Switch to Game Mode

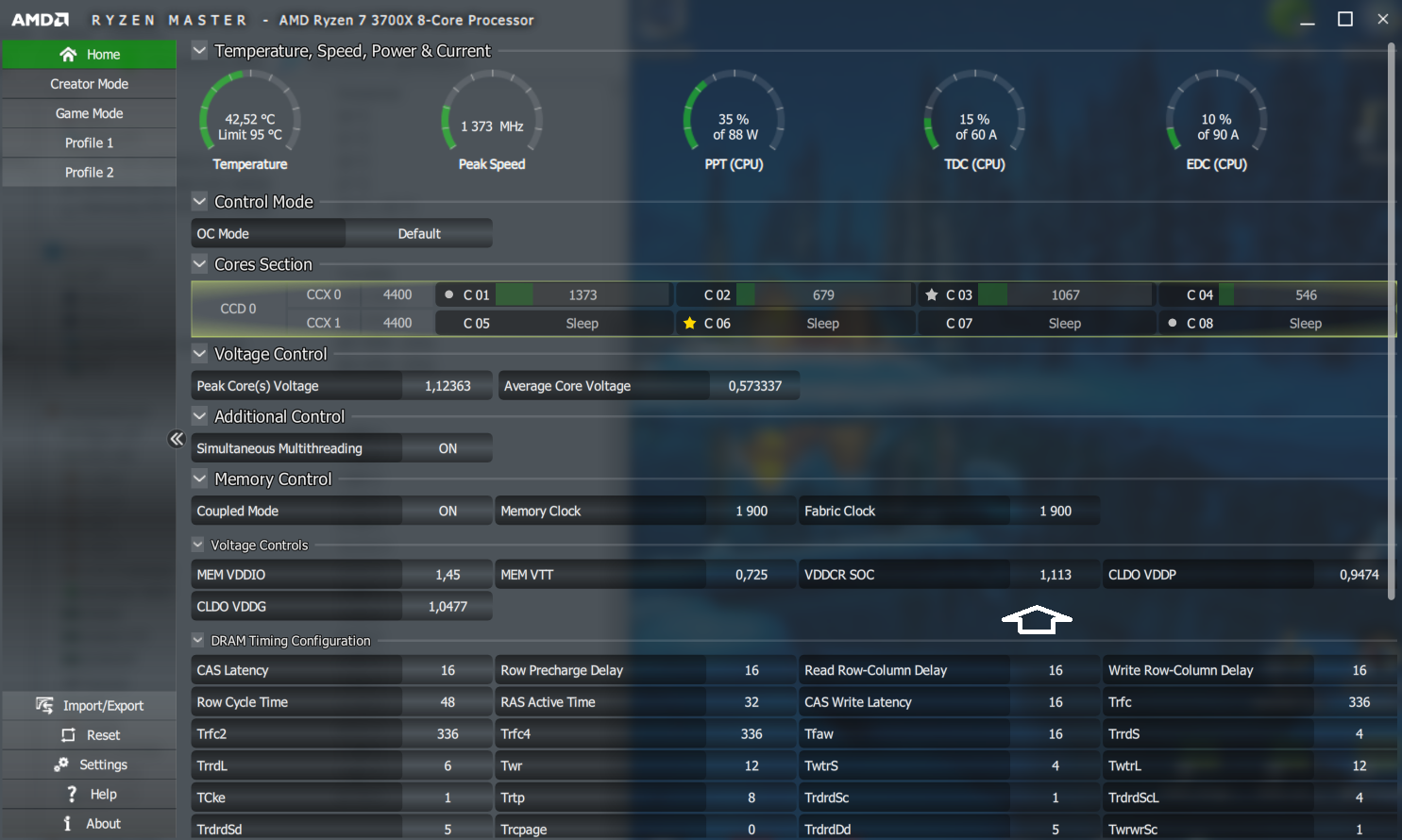coord(90,113)
